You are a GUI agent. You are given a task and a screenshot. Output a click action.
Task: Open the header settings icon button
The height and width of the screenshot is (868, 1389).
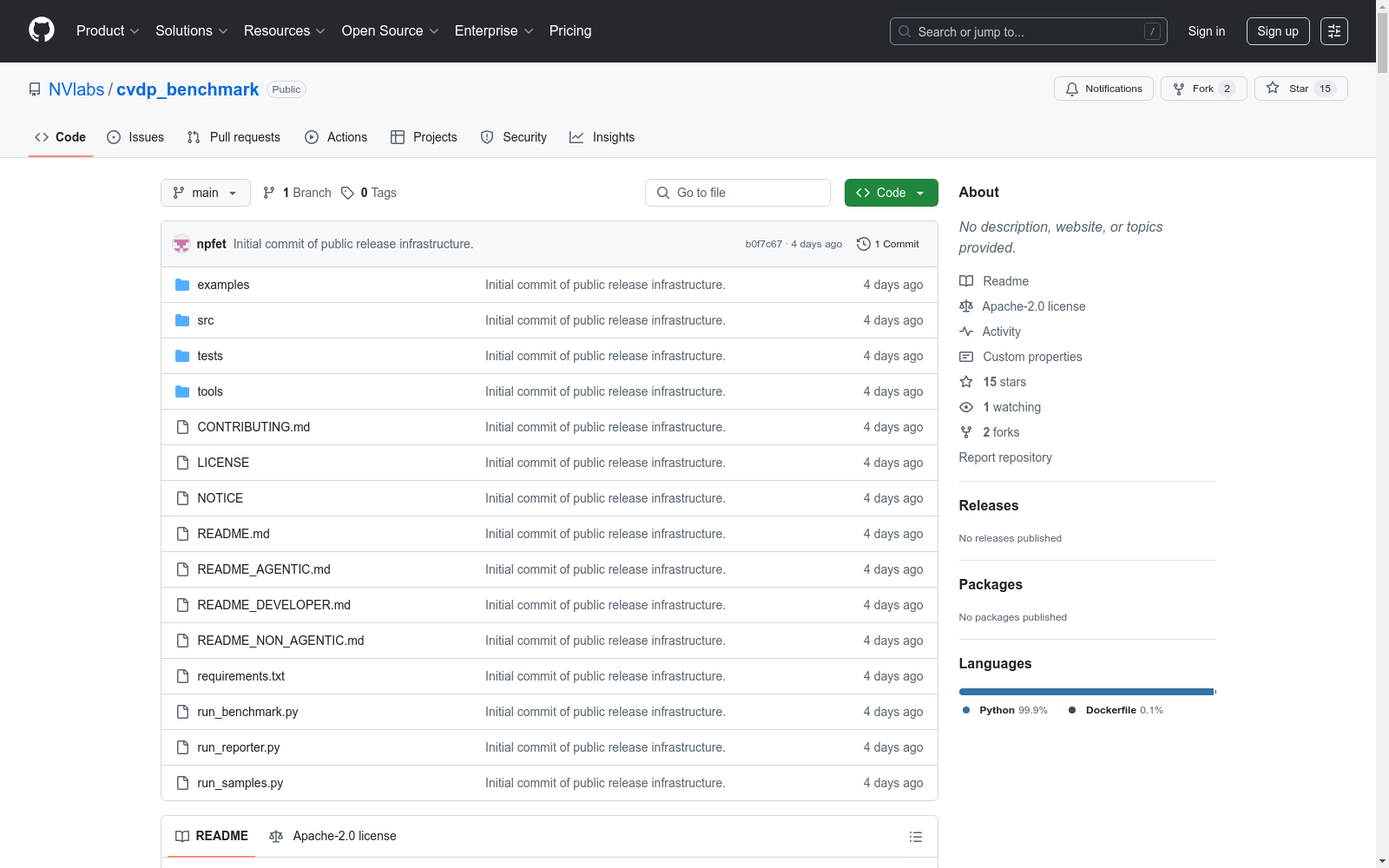1334,31
